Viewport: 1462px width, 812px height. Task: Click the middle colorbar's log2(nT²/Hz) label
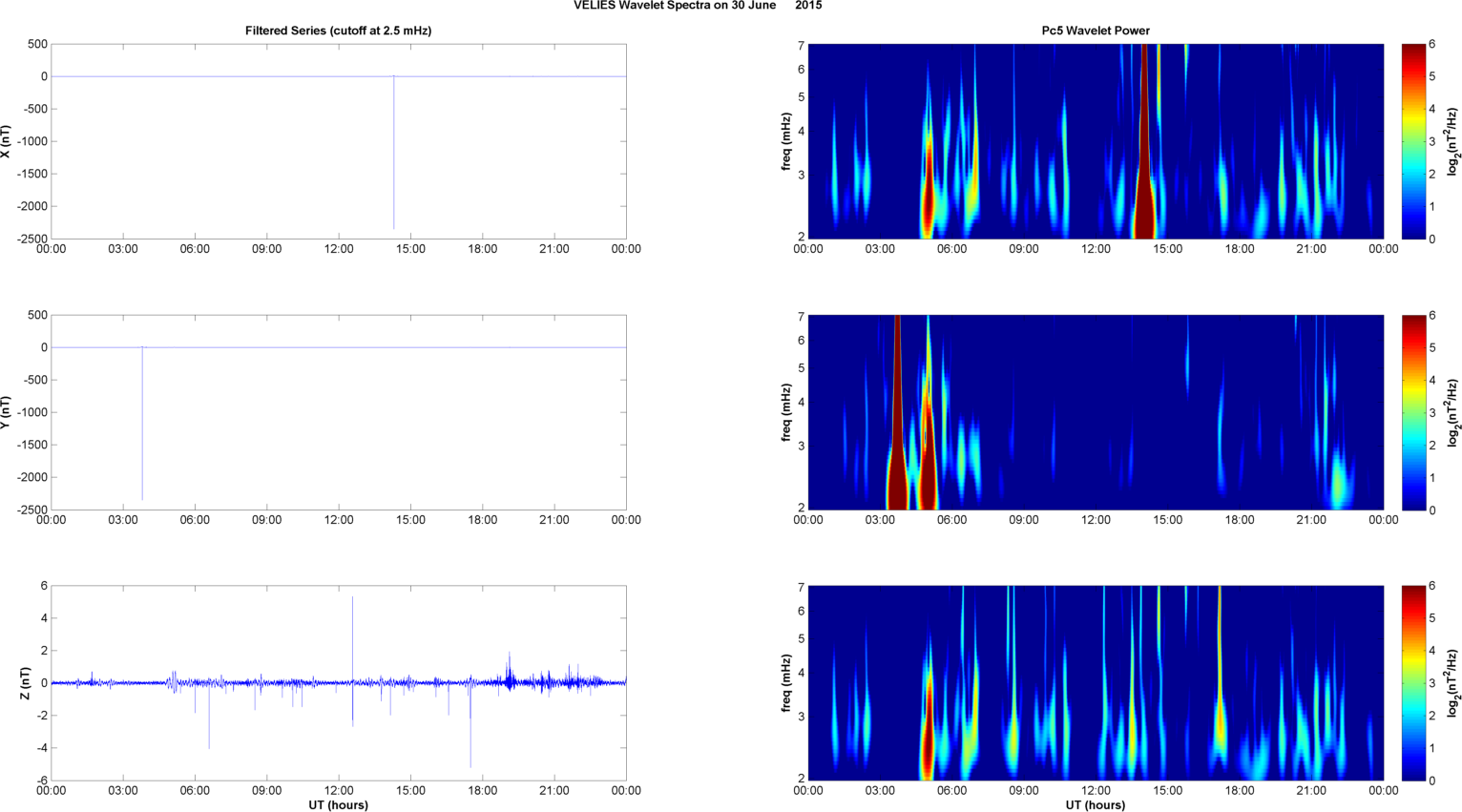1453,412
